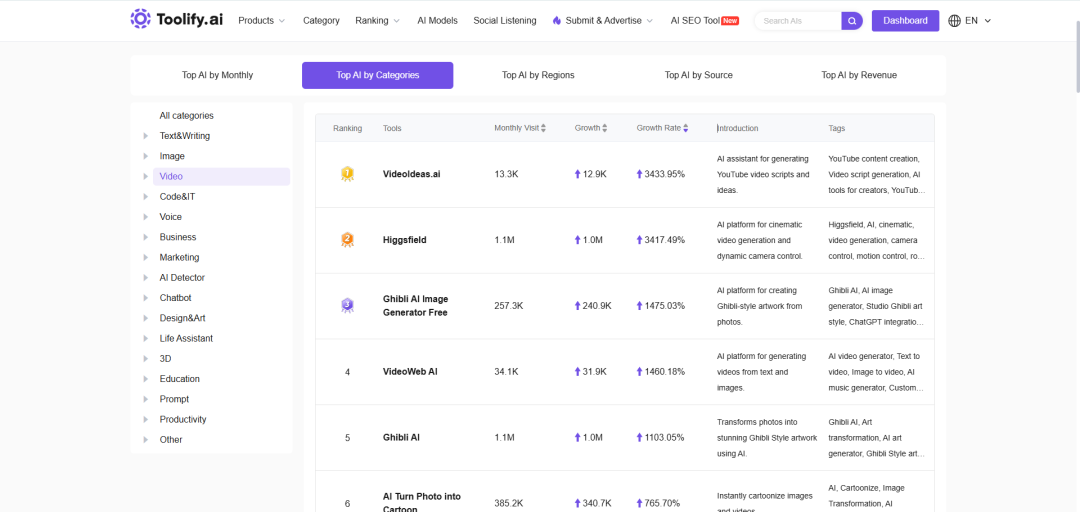Open the Higgsfield tool link
This screenshot has height=512, width=1080.
[x=404, y=240]
